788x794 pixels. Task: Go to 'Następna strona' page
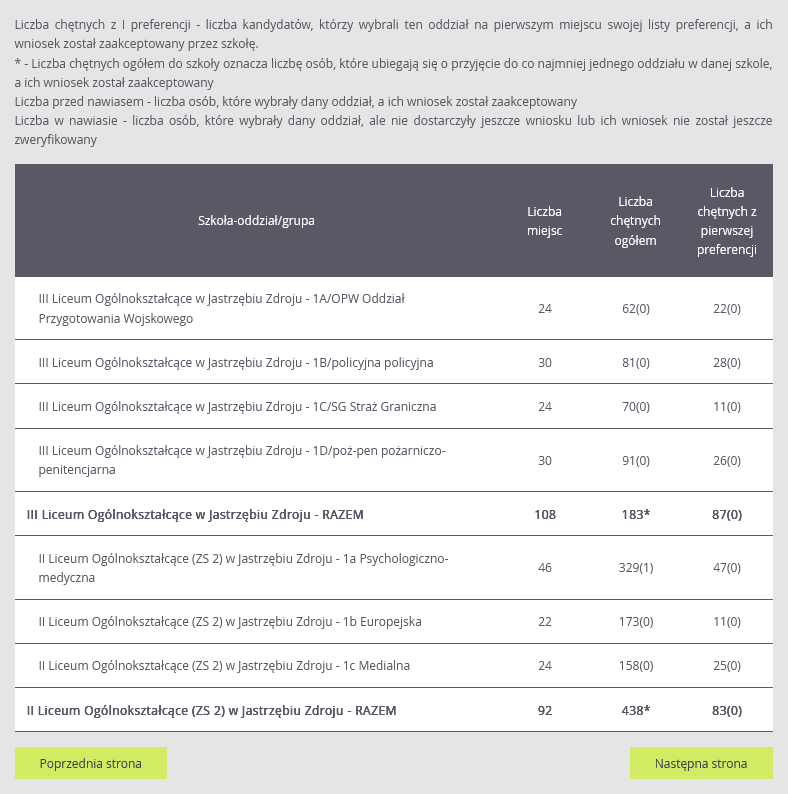pyautogui.click(x=701, y=763)
